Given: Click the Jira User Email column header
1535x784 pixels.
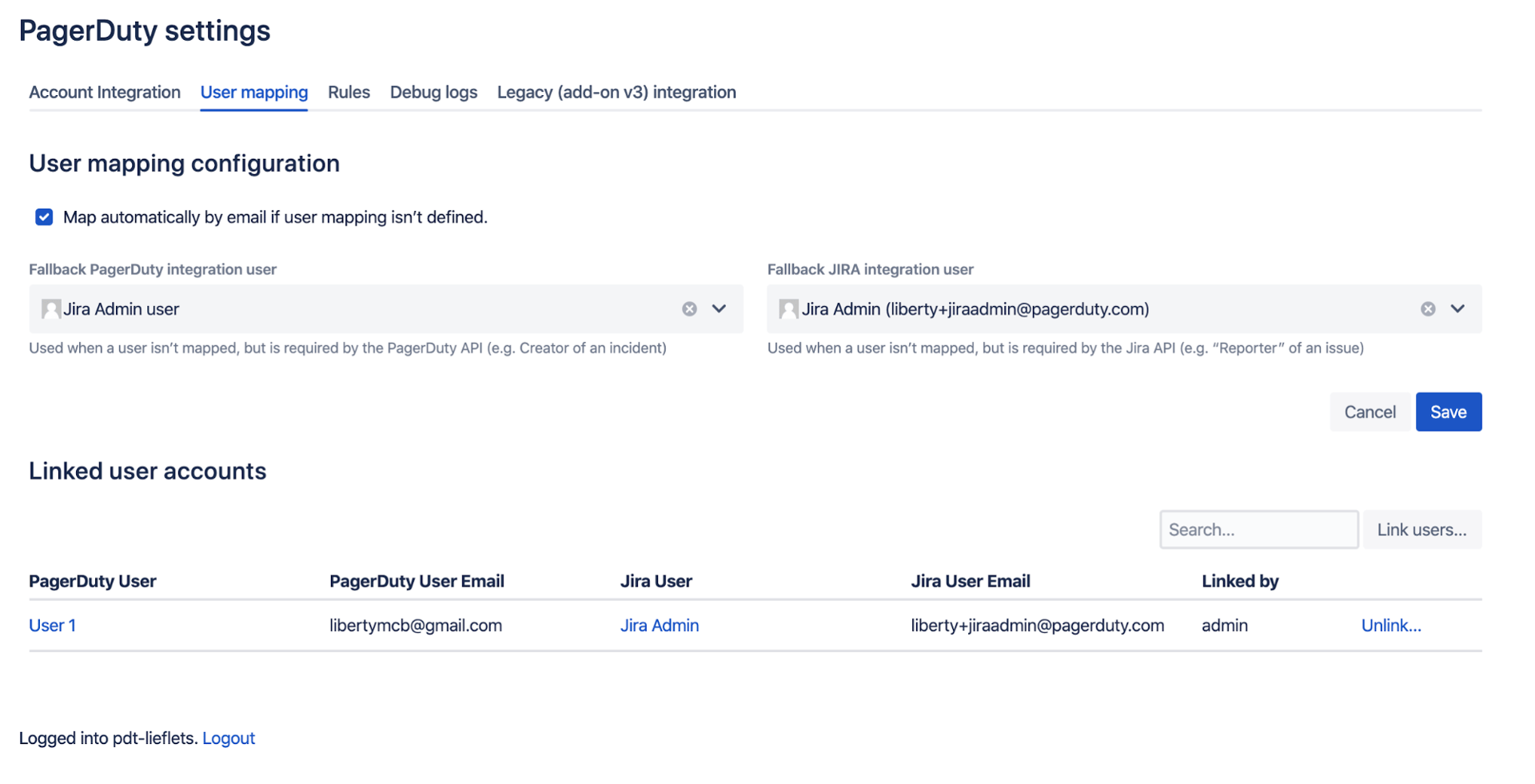Looking at the screenshot, I should [971, 582].
